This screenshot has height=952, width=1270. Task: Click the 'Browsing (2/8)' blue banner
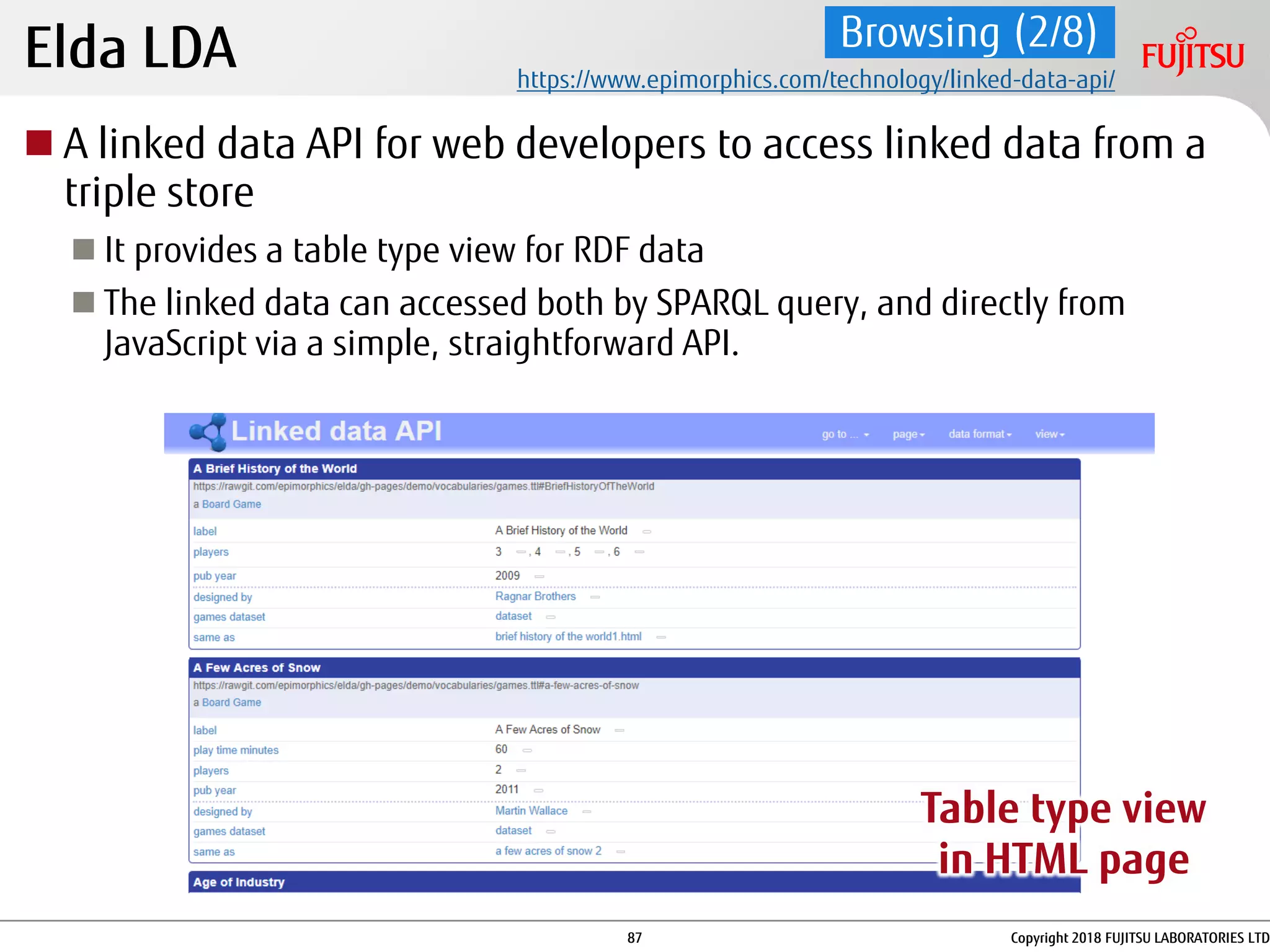(969, 32)
